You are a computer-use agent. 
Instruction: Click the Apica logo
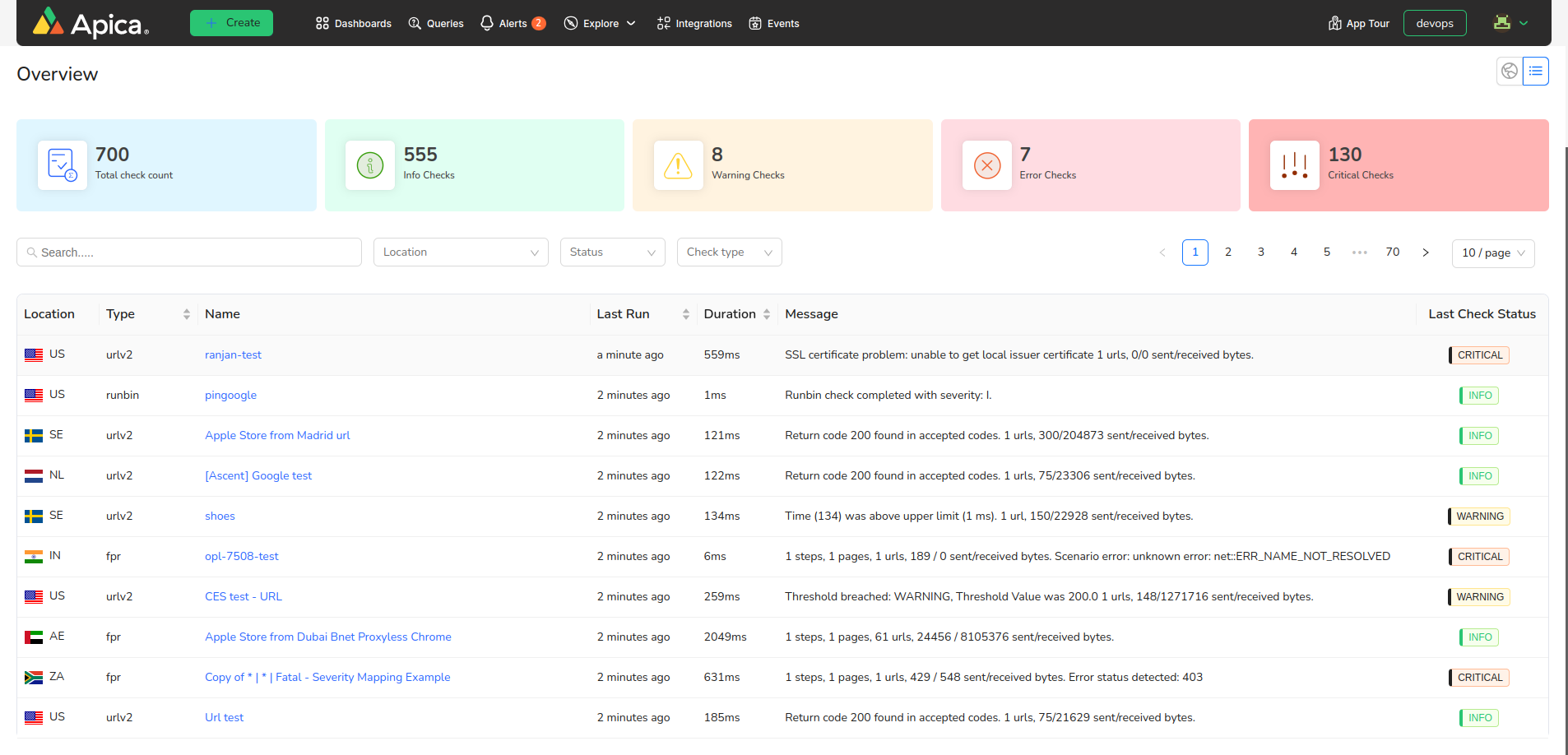click(x=90, y=23)
